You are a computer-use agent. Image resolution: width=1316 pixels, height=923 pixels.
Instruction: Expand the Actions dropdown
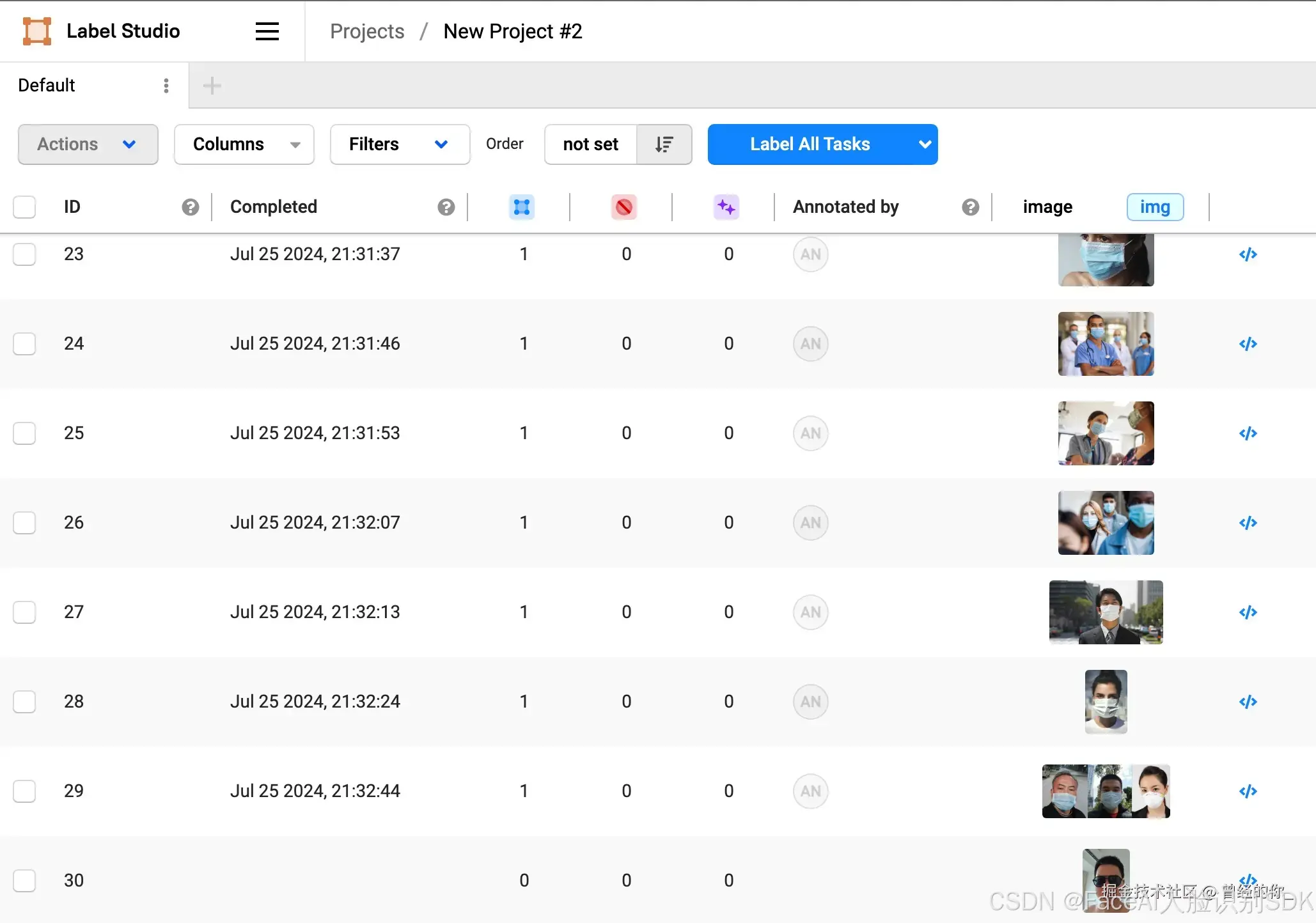88,144
